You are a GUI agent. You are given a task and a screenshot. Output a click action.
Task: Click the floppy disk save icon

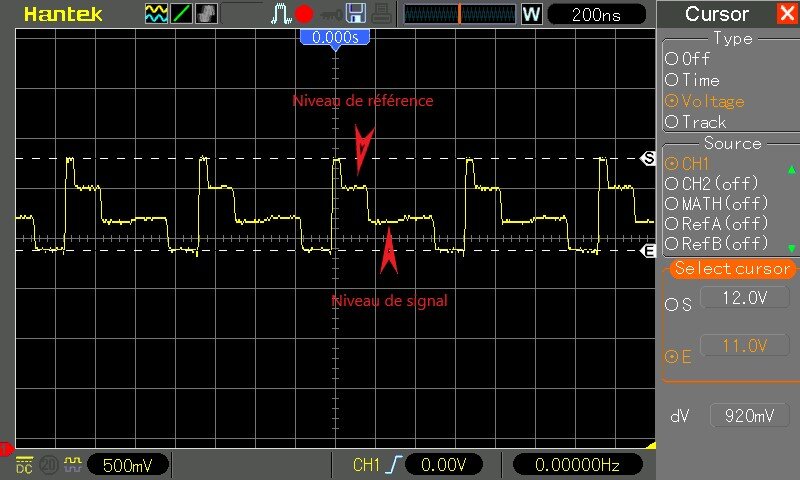(x=356, y=14)
